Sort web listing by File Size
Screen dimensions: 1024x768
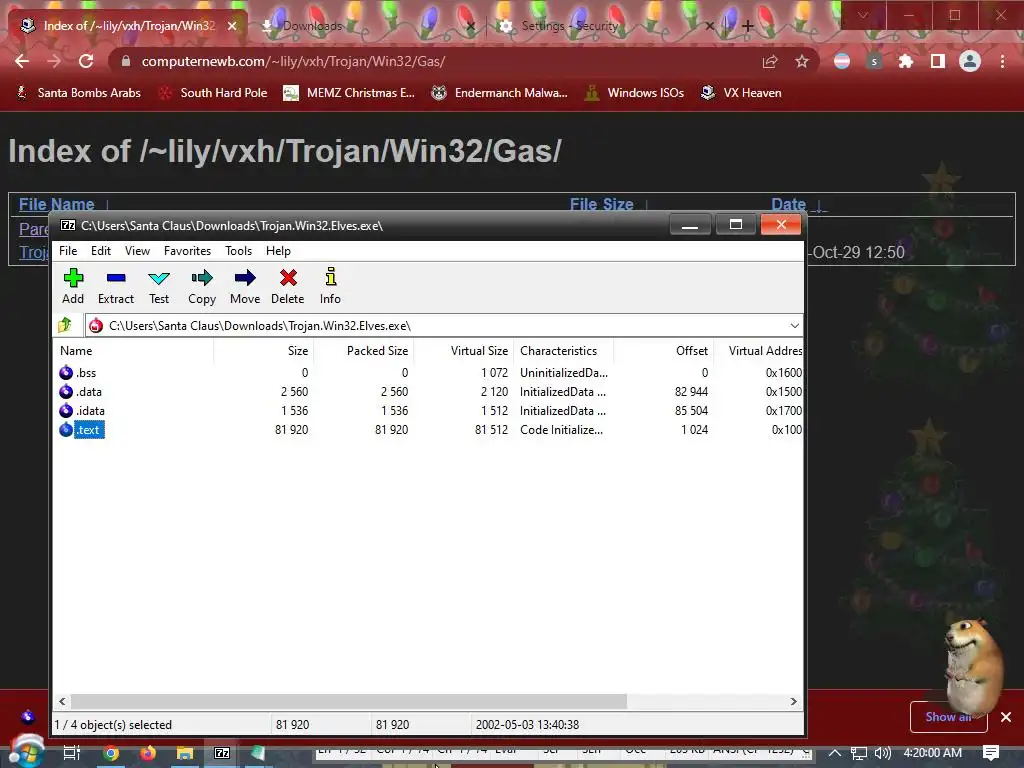click(x=601, y=204)
